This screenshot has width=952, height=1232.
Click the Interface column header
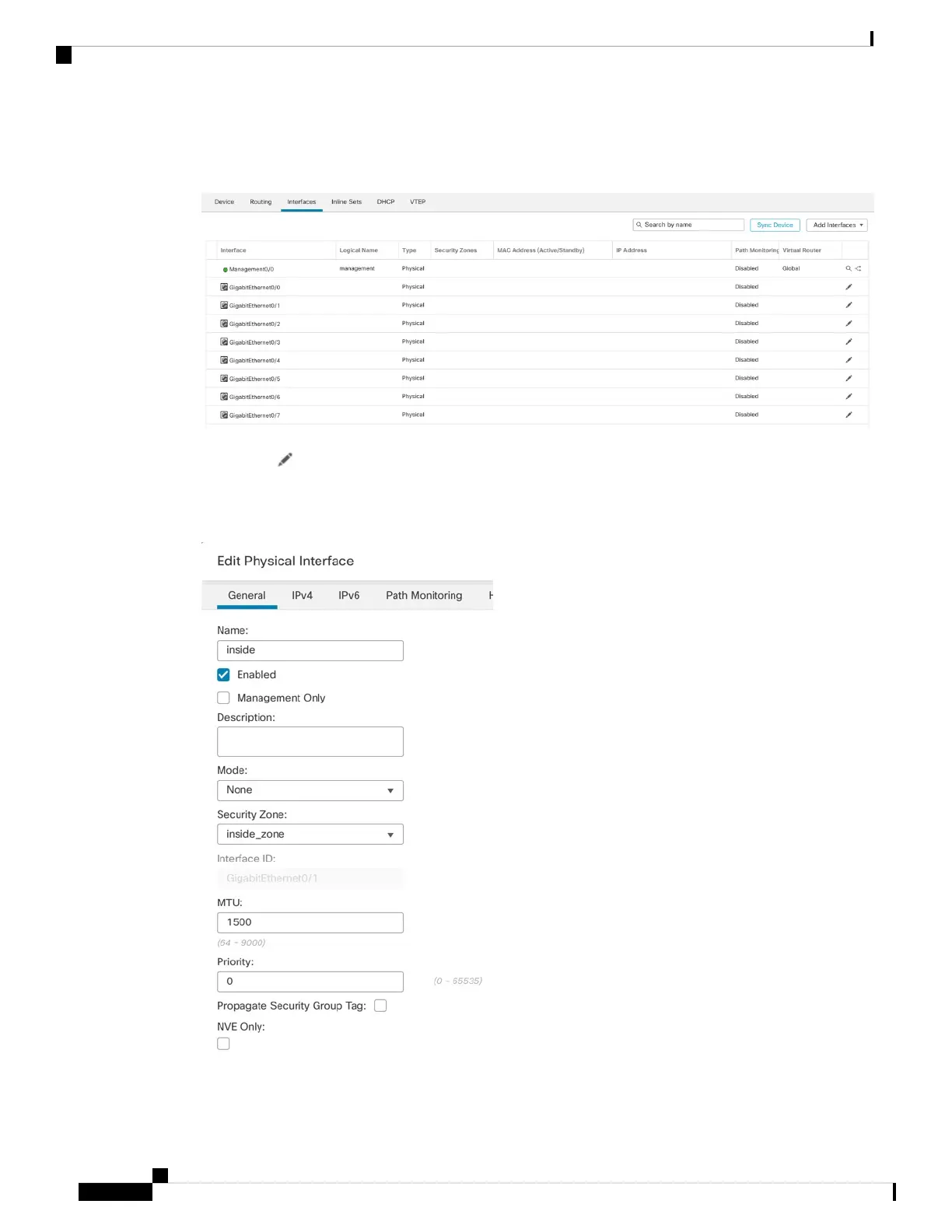click(233, 250)
